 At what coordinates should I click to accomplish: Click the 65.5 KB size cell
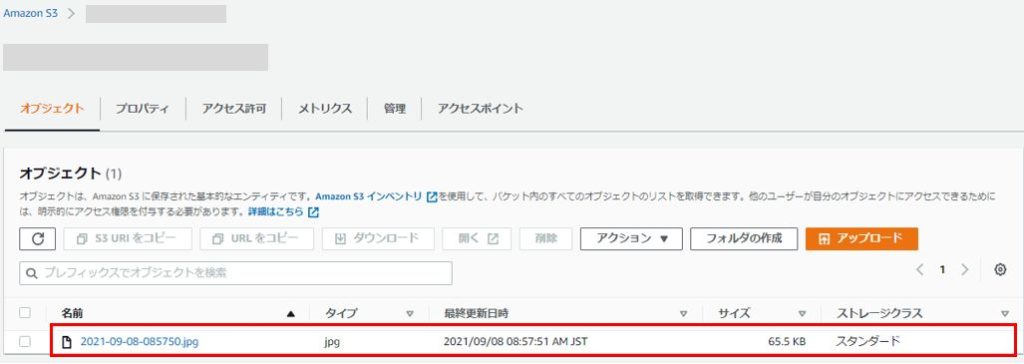786,341
